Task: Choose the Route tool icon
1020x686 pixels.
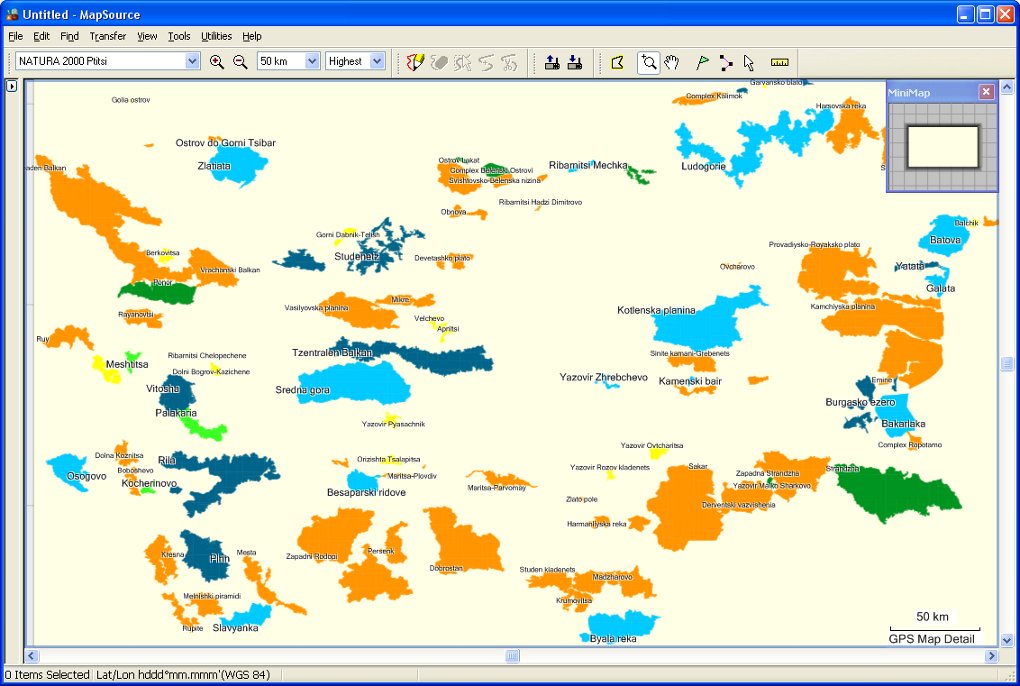Action: [726, 62]
